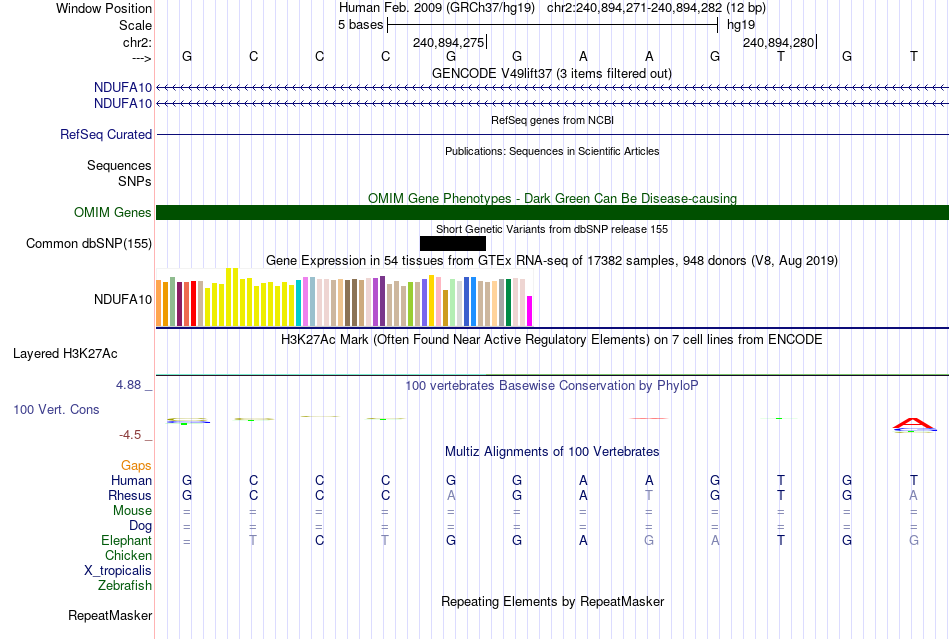950x639 pixels.
Task: Click the GENCODE V49lift37 track title
Action: pyautogui.click(x=551, y=73)
